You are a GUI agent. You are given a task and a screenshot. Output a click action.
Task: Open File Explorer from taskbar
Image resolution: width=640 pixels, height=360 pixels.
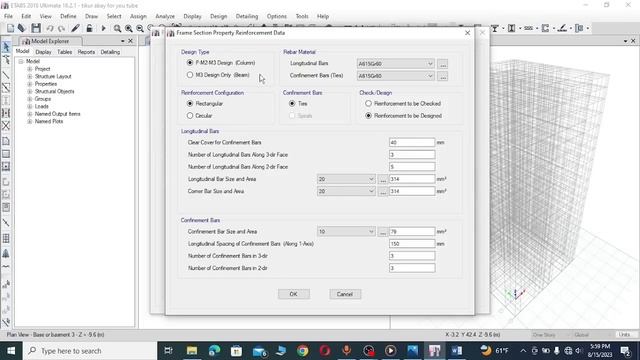coord(192,351)
